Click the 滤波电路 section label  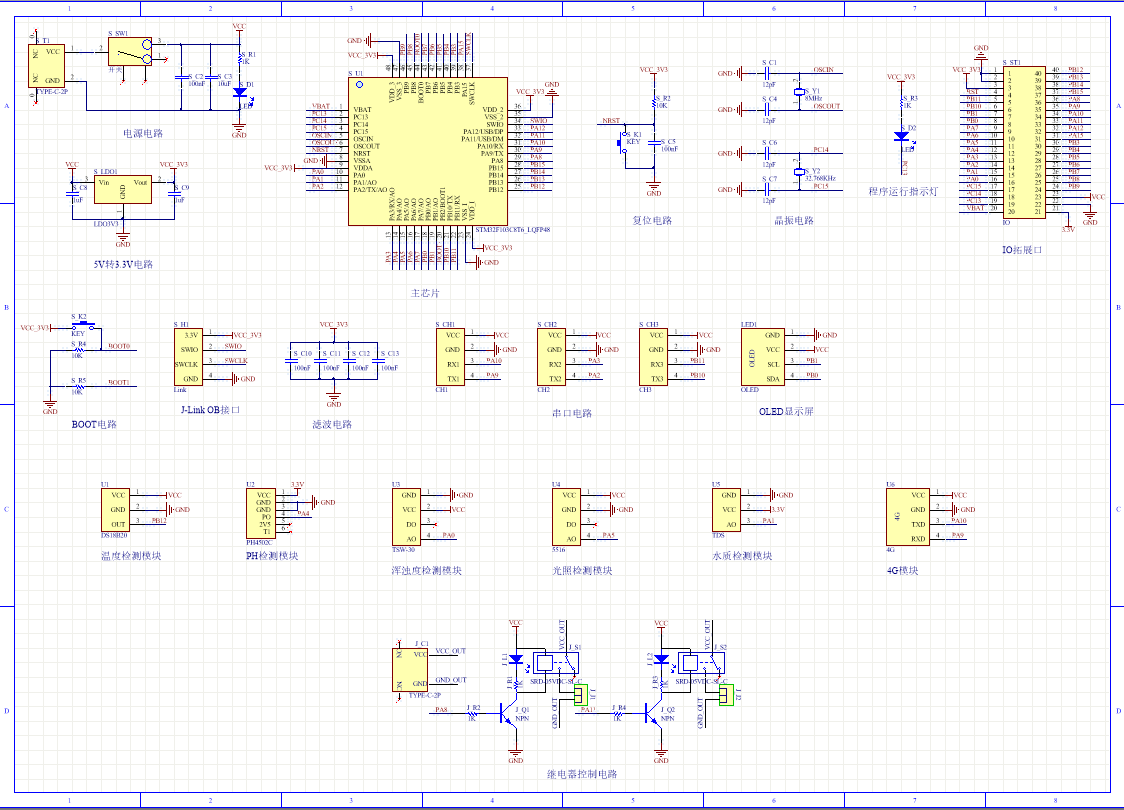pos(332,424)
